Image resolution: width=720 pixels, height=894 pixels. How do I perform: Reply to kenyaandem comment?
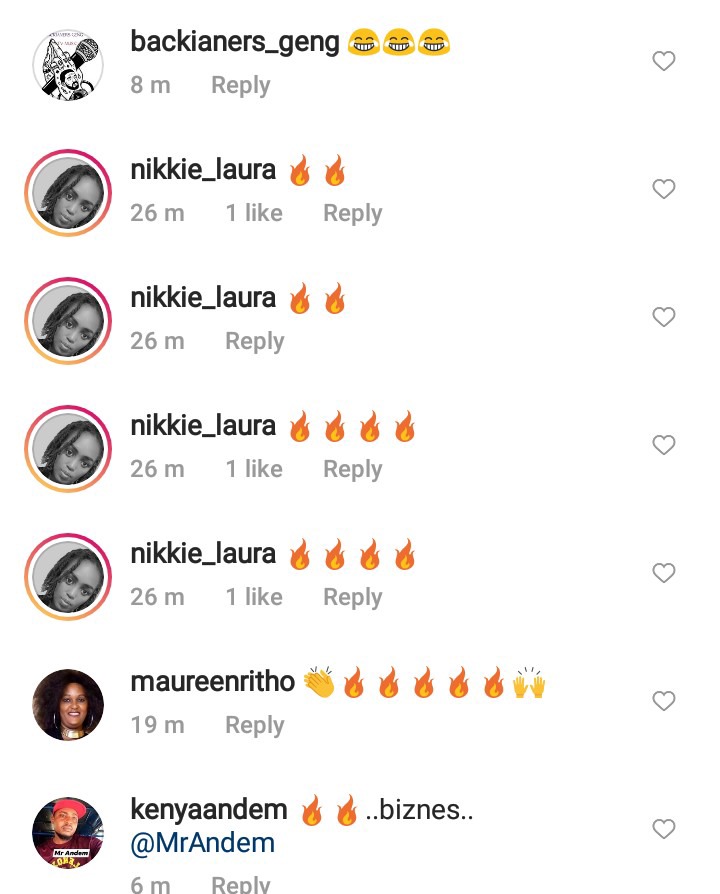(241, 884)
